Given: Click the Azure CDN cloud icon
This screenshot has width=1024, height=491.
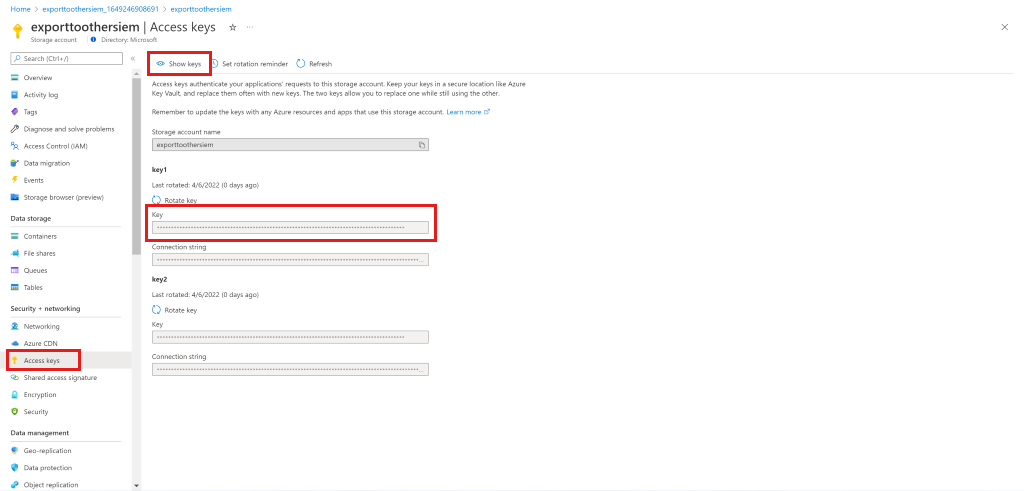Looking at the screenshot, I should click(x=14, y=343).
